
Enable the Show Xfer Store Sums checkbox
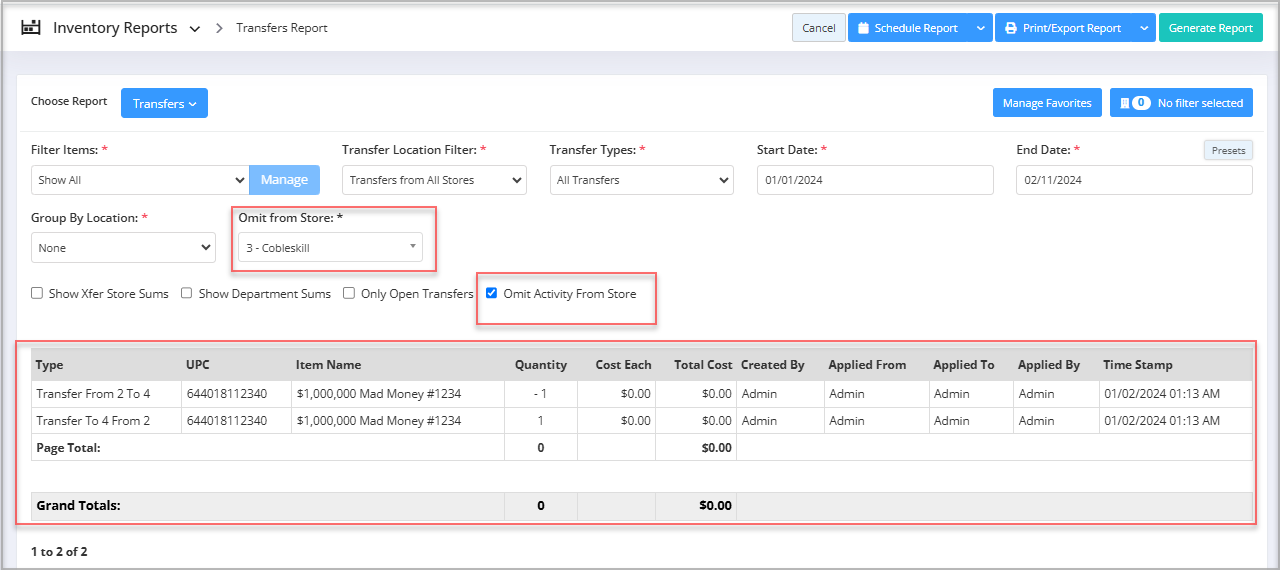(x=37, y=293)
